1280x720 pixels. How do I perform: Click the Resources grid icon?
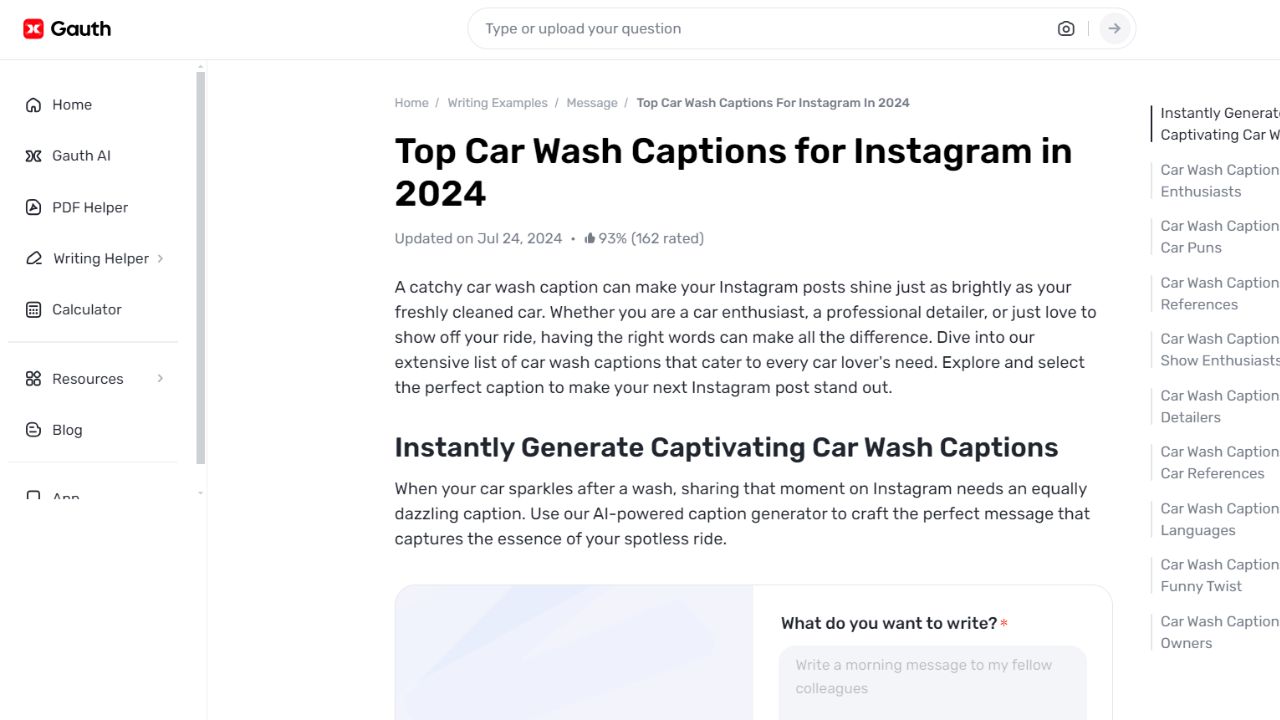pyautogui.click(x=33, y=378)
